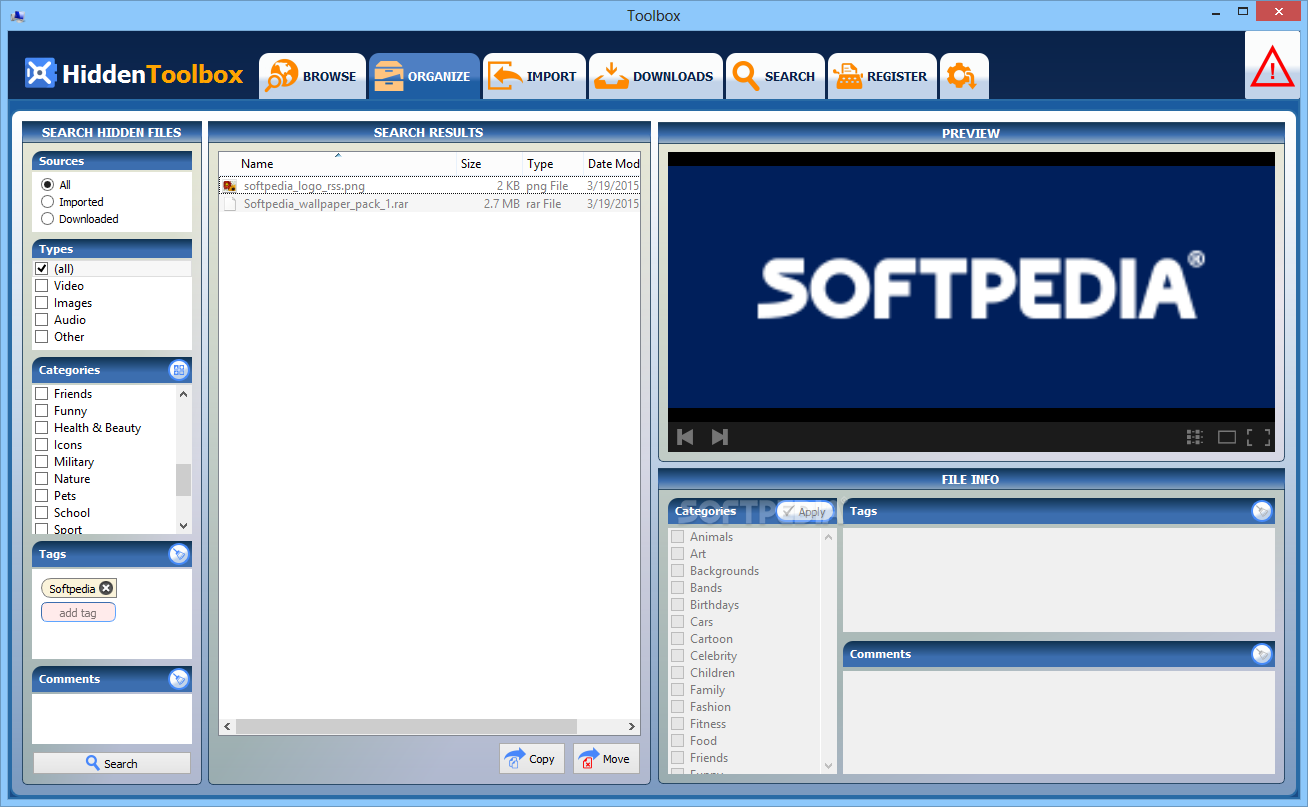Image resolution: width=1308 pixels, height=807 pixels.
Task: Sort results by Size column
Action: tap(490, 163)
